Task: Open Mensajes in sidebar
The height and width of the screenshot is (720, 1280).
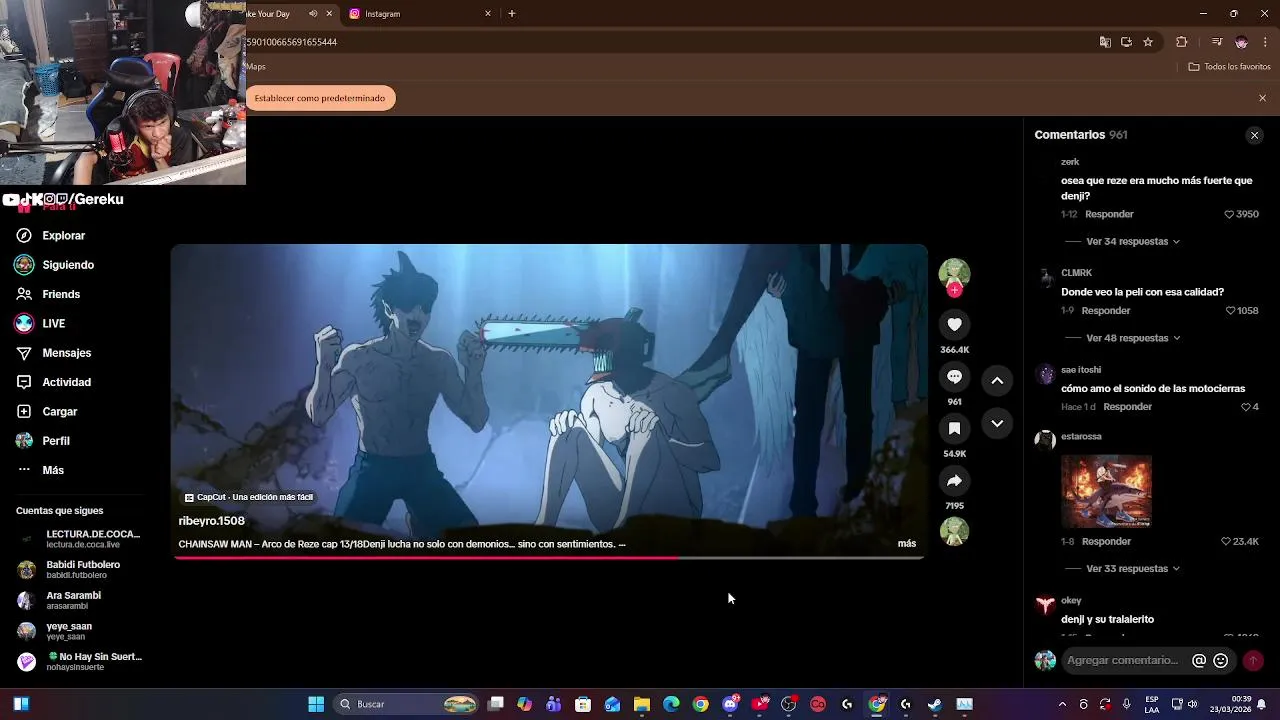Action: tap(67, 353)
